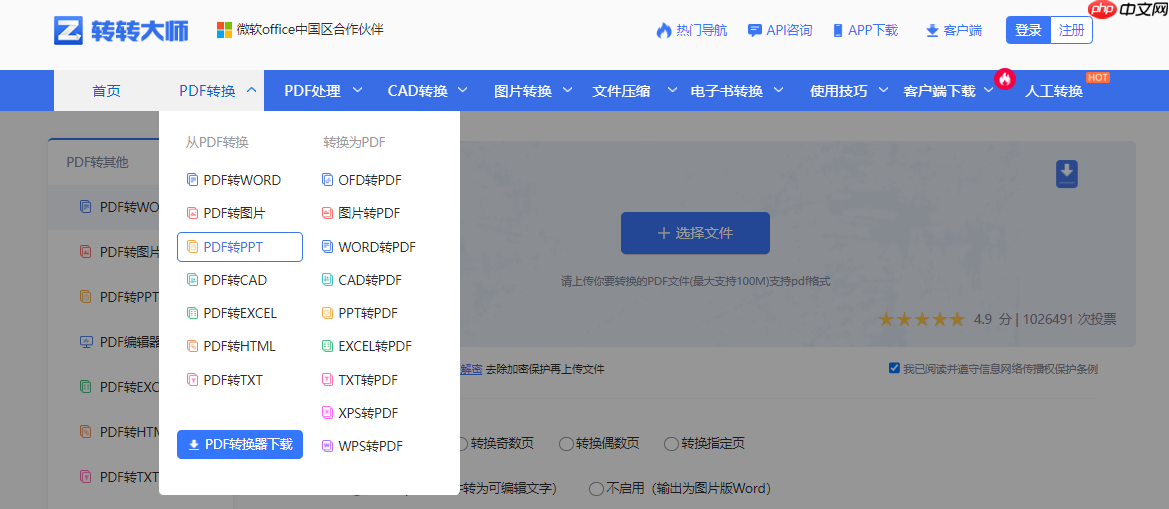Open the 图片转换 navigation label
Viewport: 1169px width, 509px height.
point(523,91)
